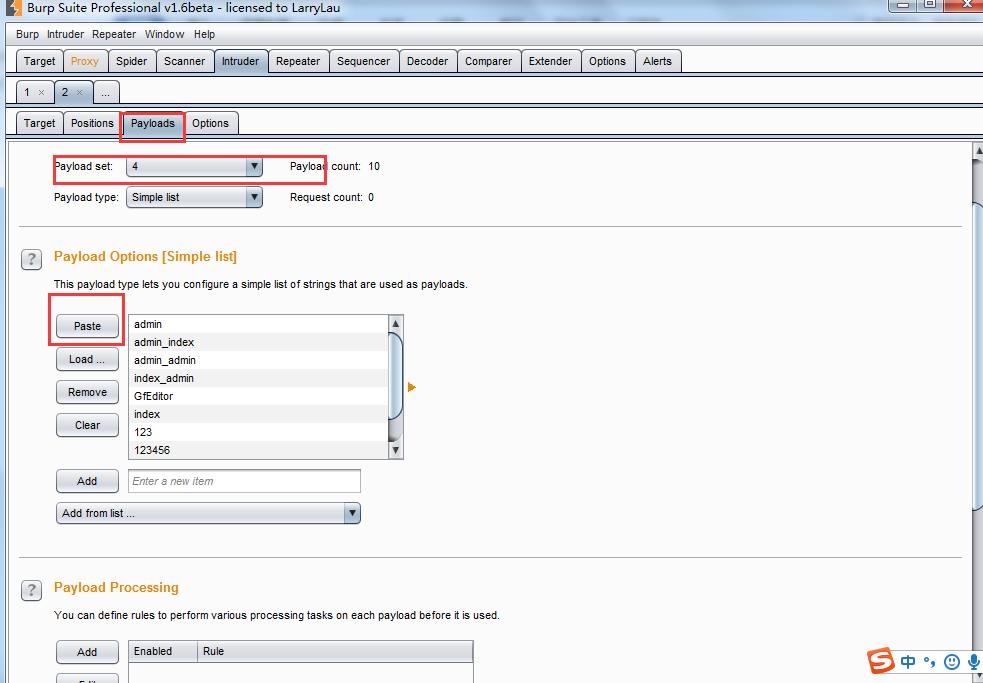983x683 pixels.
Task: Click the Enabled column header
Action: pyautogui.click(x=163, y=651)
